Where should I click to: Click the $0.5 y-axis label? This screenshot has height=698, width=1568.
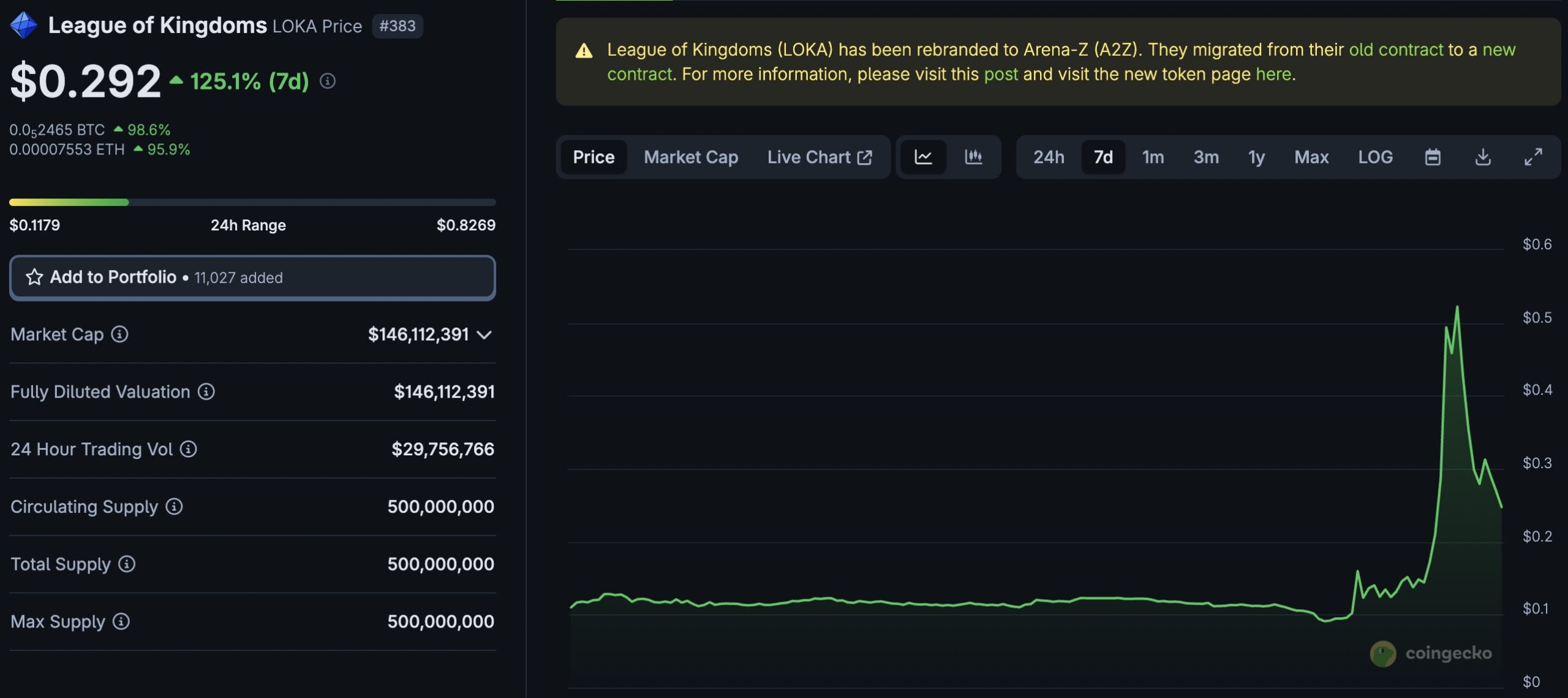tap(1537, 317)
